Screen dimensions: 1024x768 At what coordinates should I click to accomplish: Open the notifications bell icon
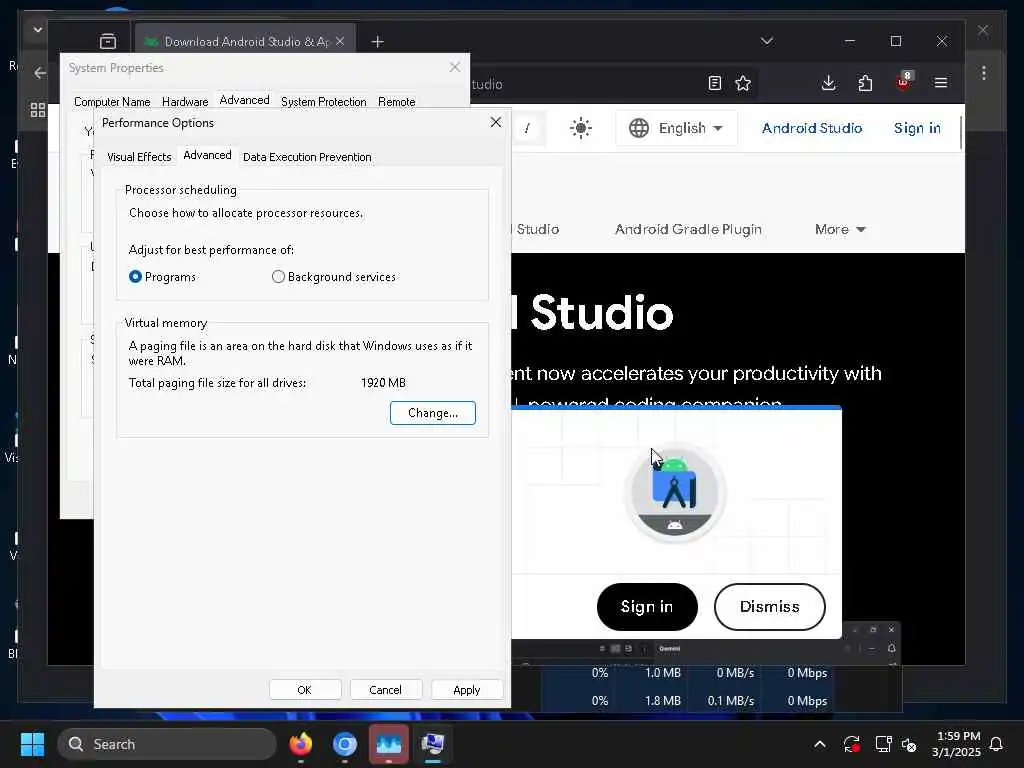point(996,744)
